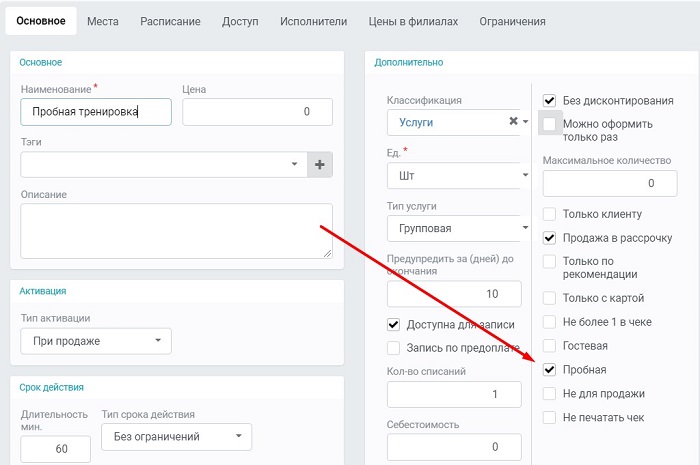Click the Себестоимость field
The height and width of the screenshot is (465, 700).
click(x=454, y=447)
